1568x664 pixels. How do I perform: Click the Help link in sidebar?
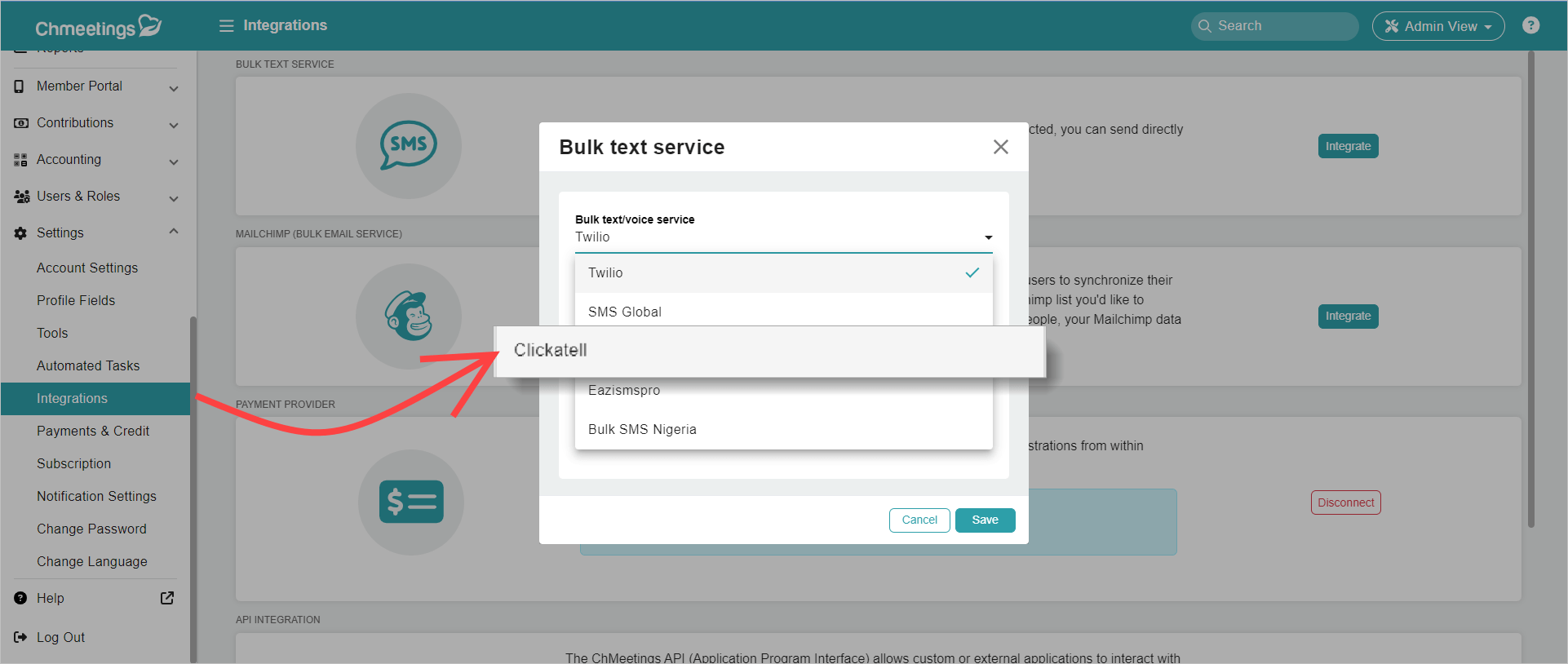click(x=50, y=599)
